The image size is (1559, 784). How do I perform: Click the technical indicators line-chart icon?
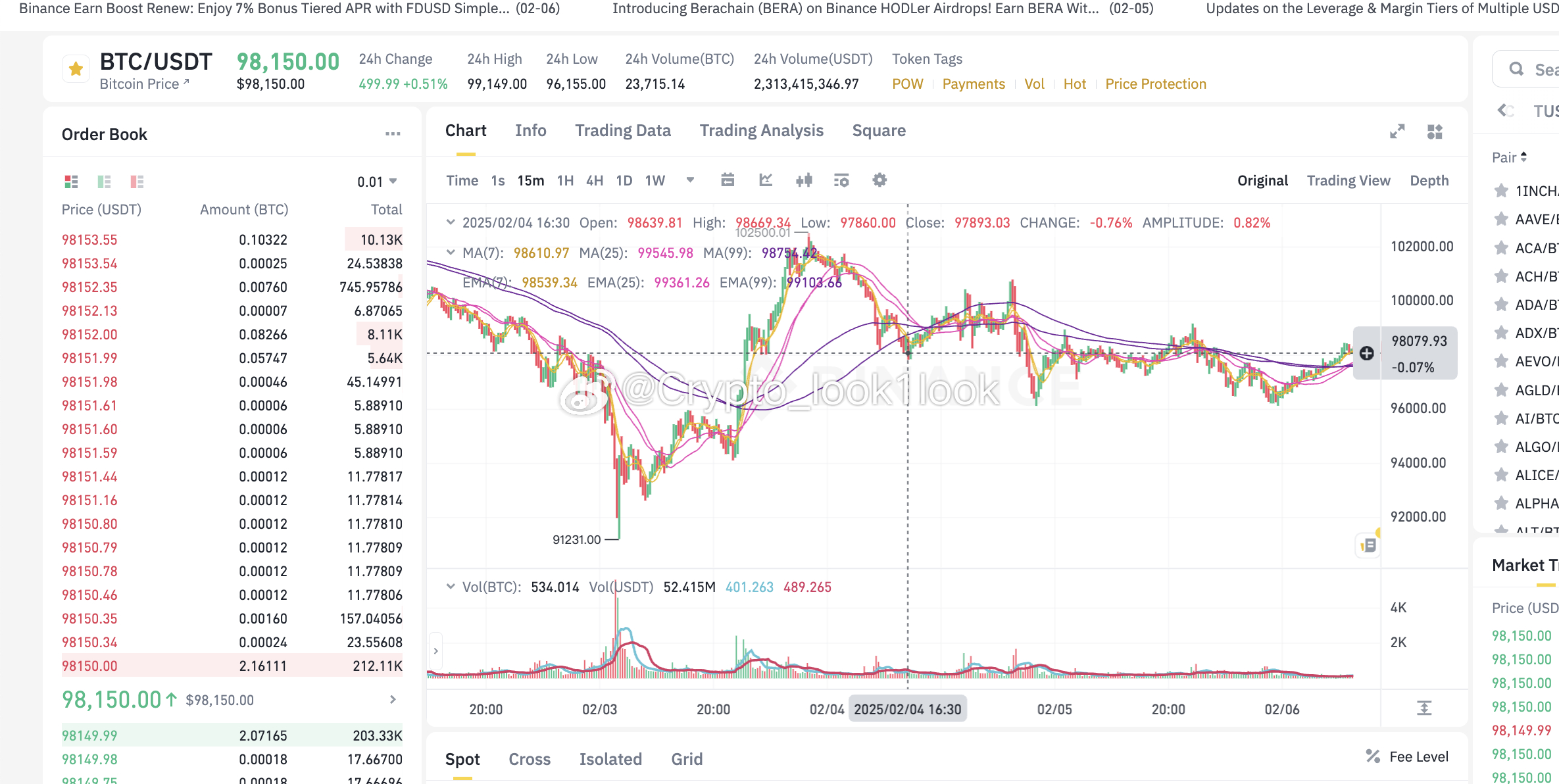[766, 180]
